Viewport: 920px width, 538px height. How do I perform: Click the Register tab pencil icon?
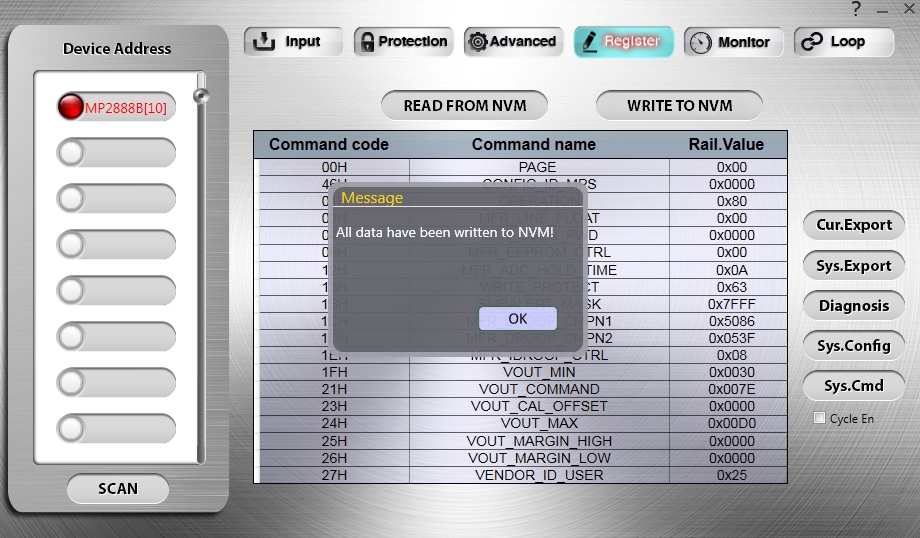pyautogui.click(x=589, y=42)
